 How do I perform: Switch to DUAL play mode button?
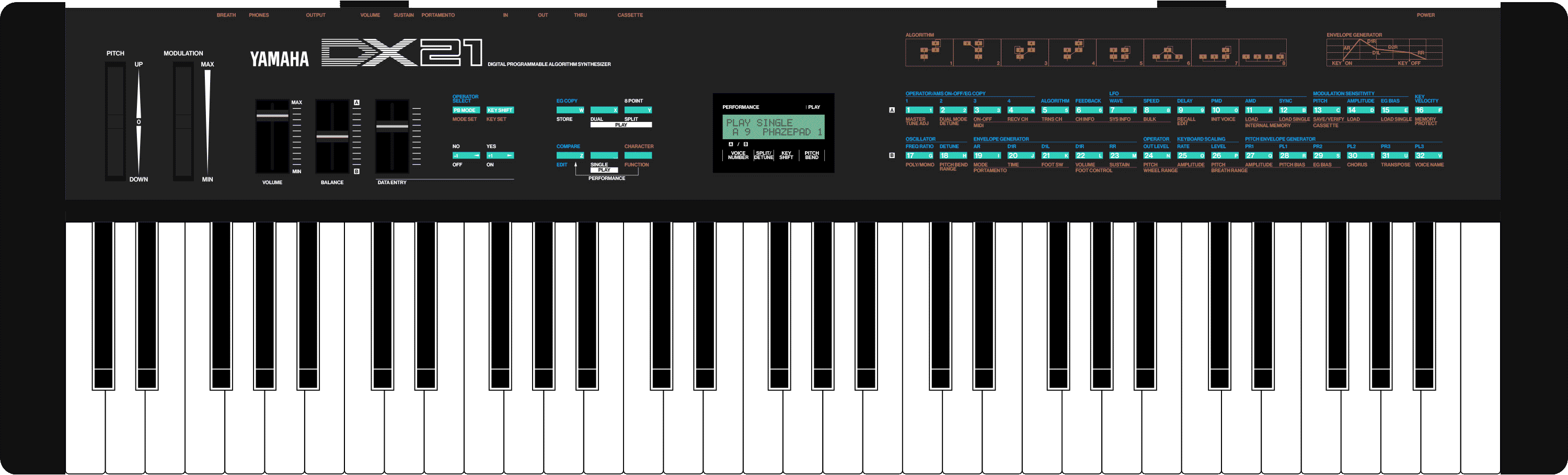coord(604,110)
